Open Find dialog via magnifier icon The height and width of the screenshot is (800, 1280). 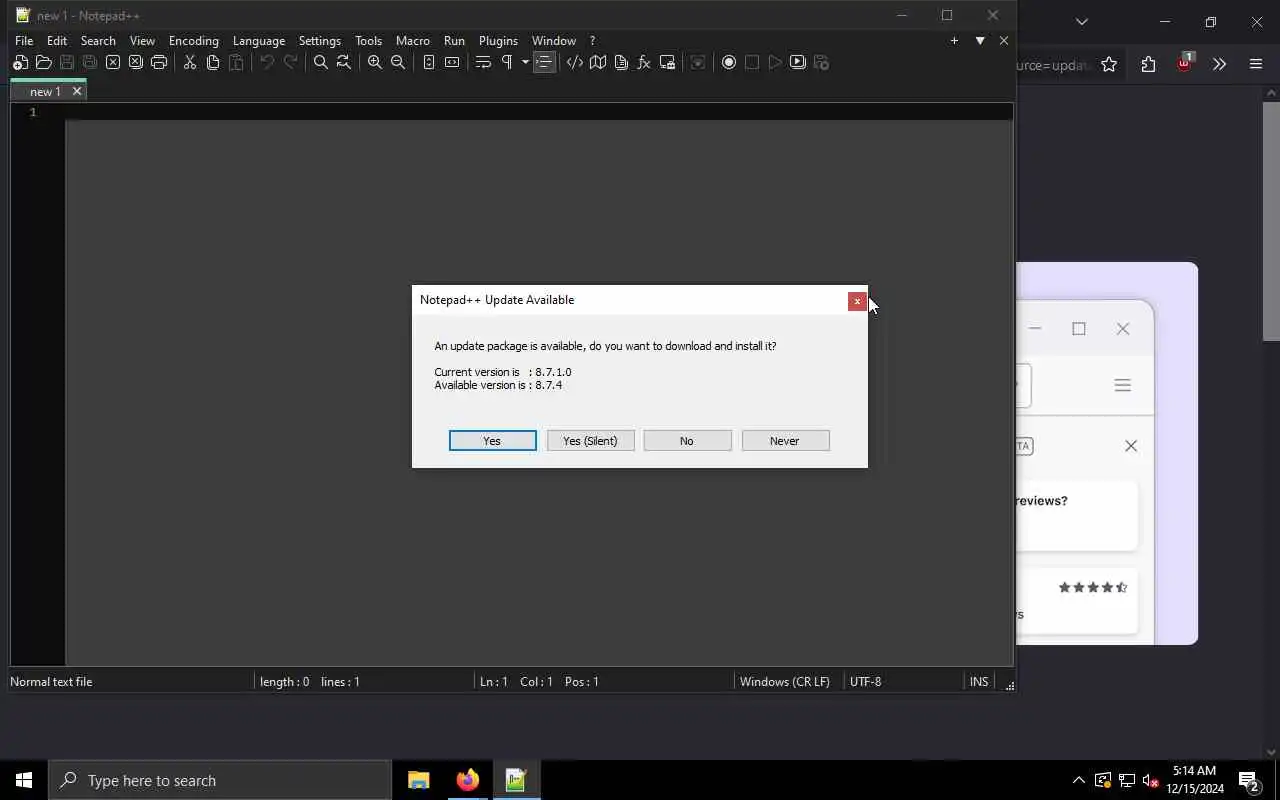click(321, 62)
